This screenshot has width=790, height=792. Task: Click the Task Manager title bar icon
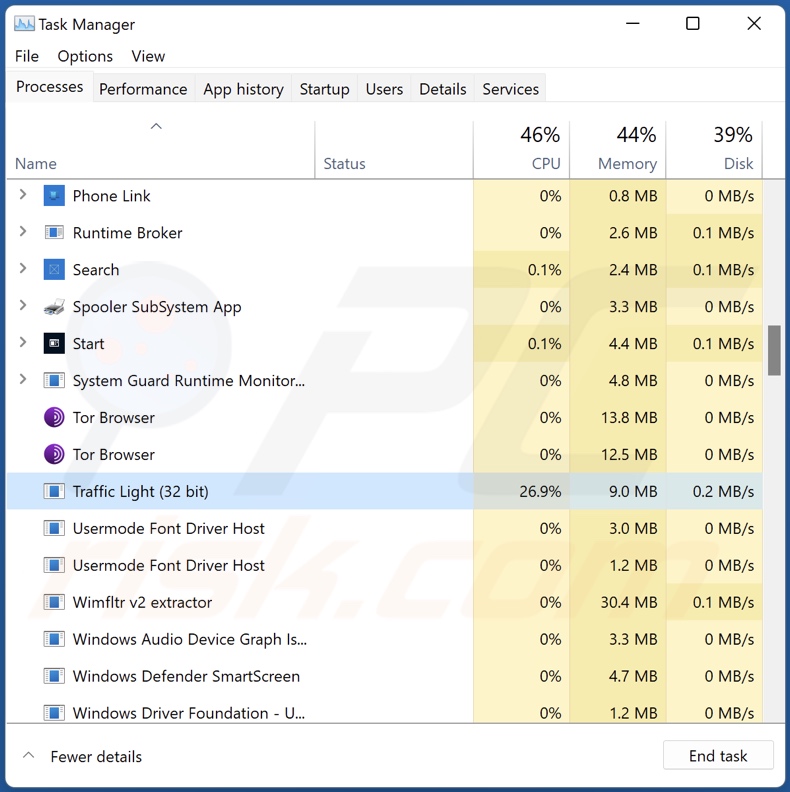click(23, 24)
